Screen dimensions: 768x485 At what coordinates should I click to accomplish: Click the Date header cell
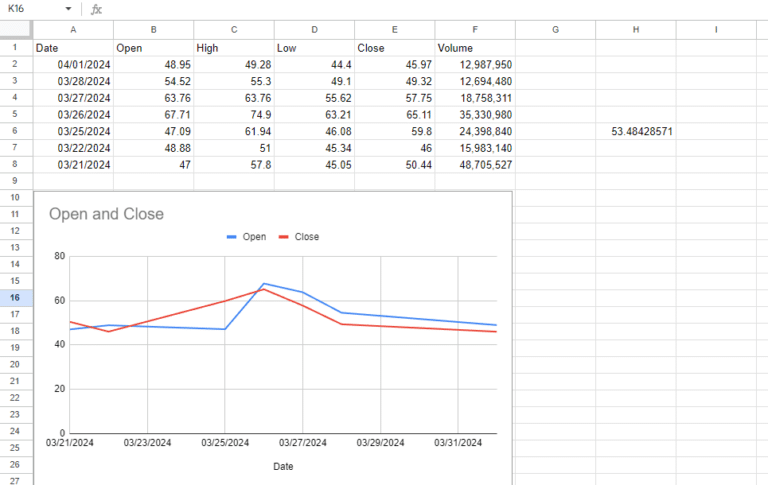(73, 48)
